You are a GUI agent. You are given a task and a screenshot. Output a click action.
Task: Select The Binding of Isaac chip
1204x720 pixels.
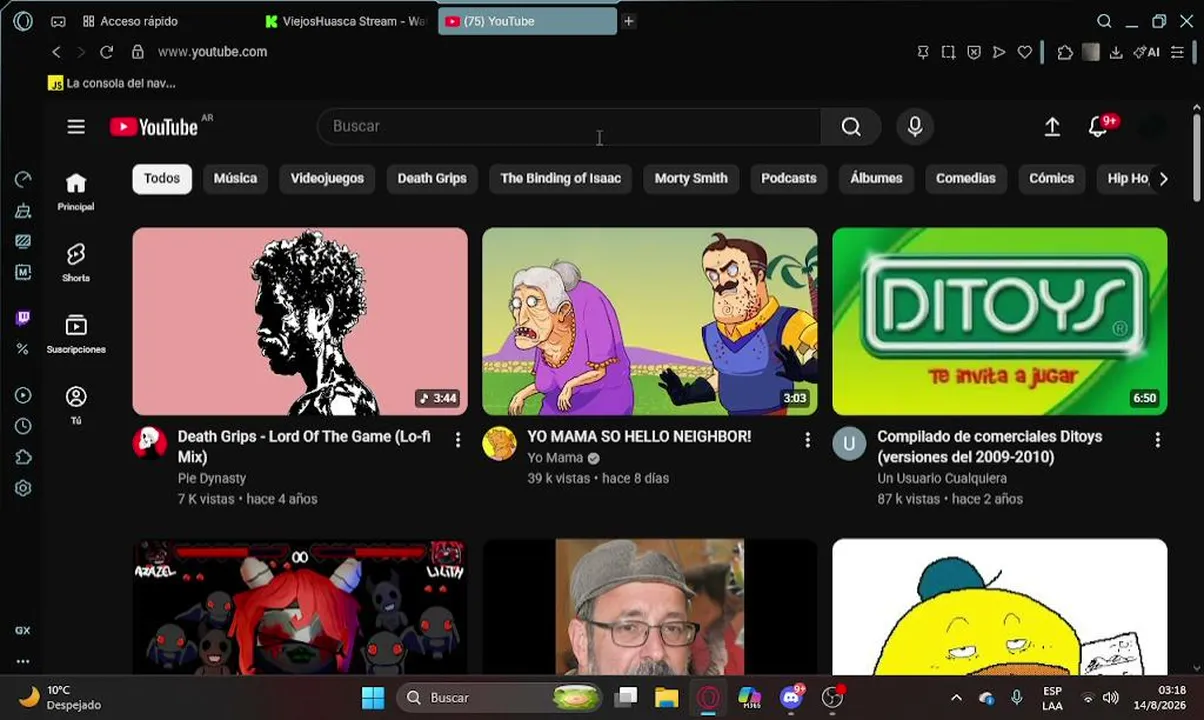[560, 179]
